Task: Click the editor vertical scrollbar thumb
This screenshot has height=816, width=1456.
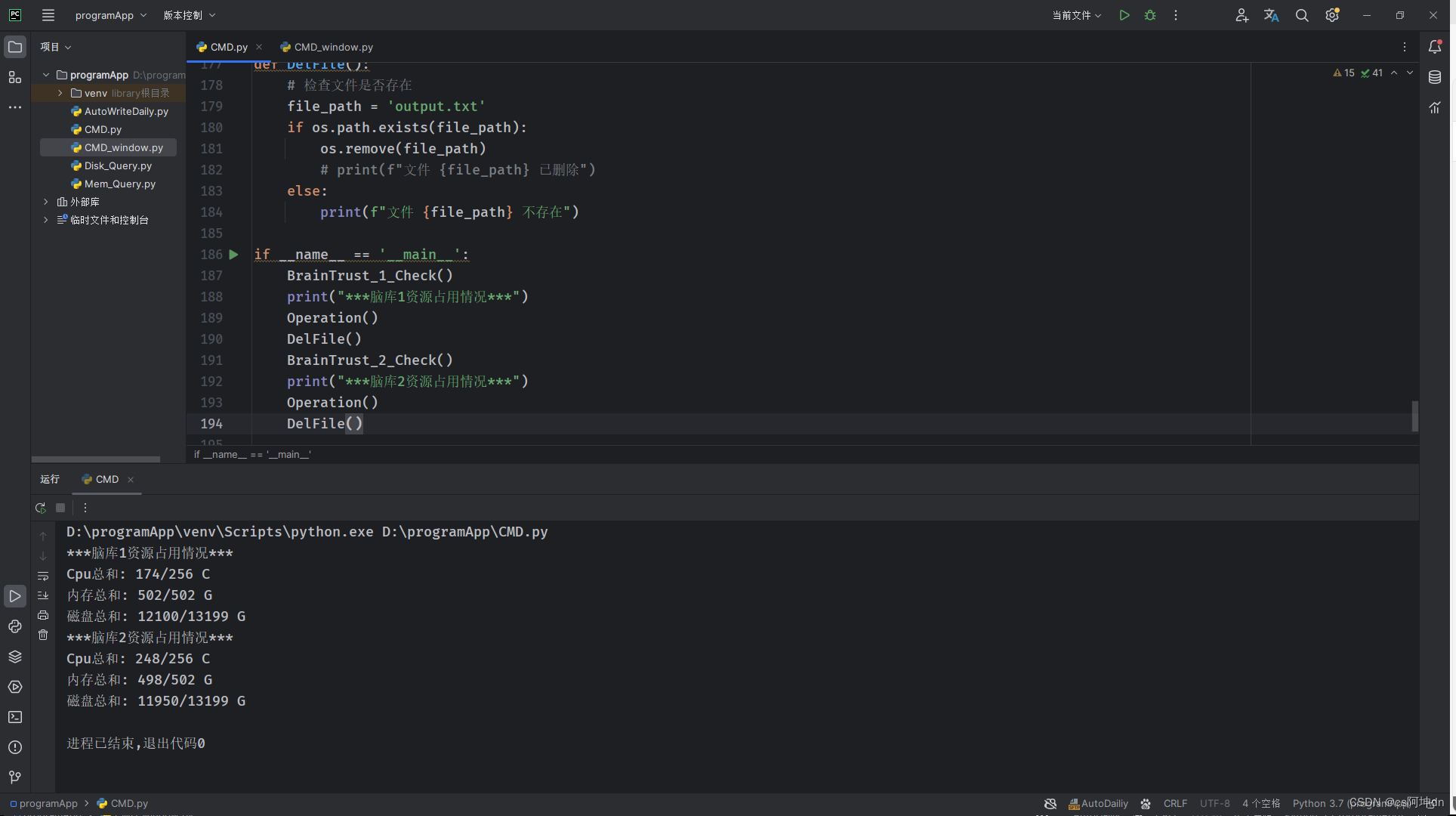Action: coord(1414,416)
